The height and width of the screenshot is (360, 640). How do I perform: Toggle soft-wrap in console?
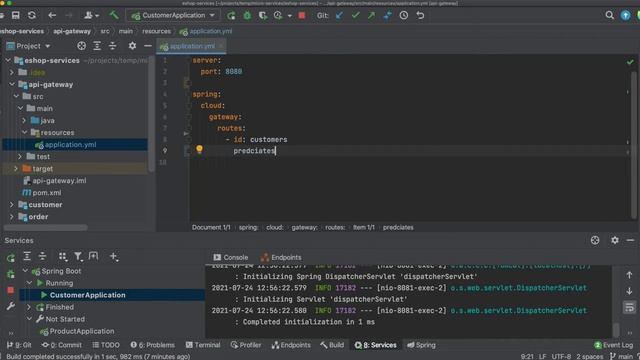click(x=629, y=307)
